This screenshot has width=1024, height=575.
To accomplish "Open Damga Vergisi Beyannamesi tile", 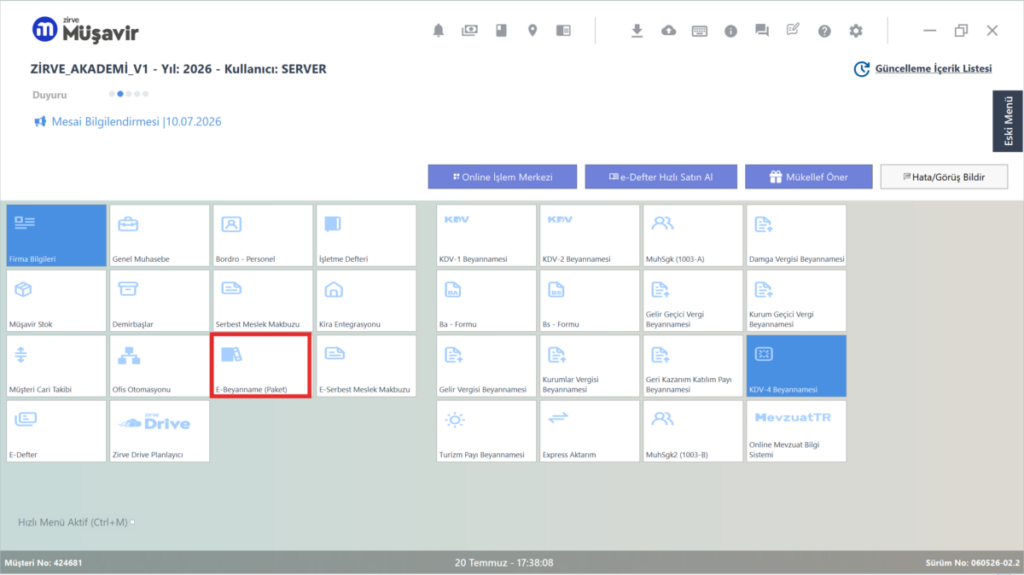I will coord(796,235).
